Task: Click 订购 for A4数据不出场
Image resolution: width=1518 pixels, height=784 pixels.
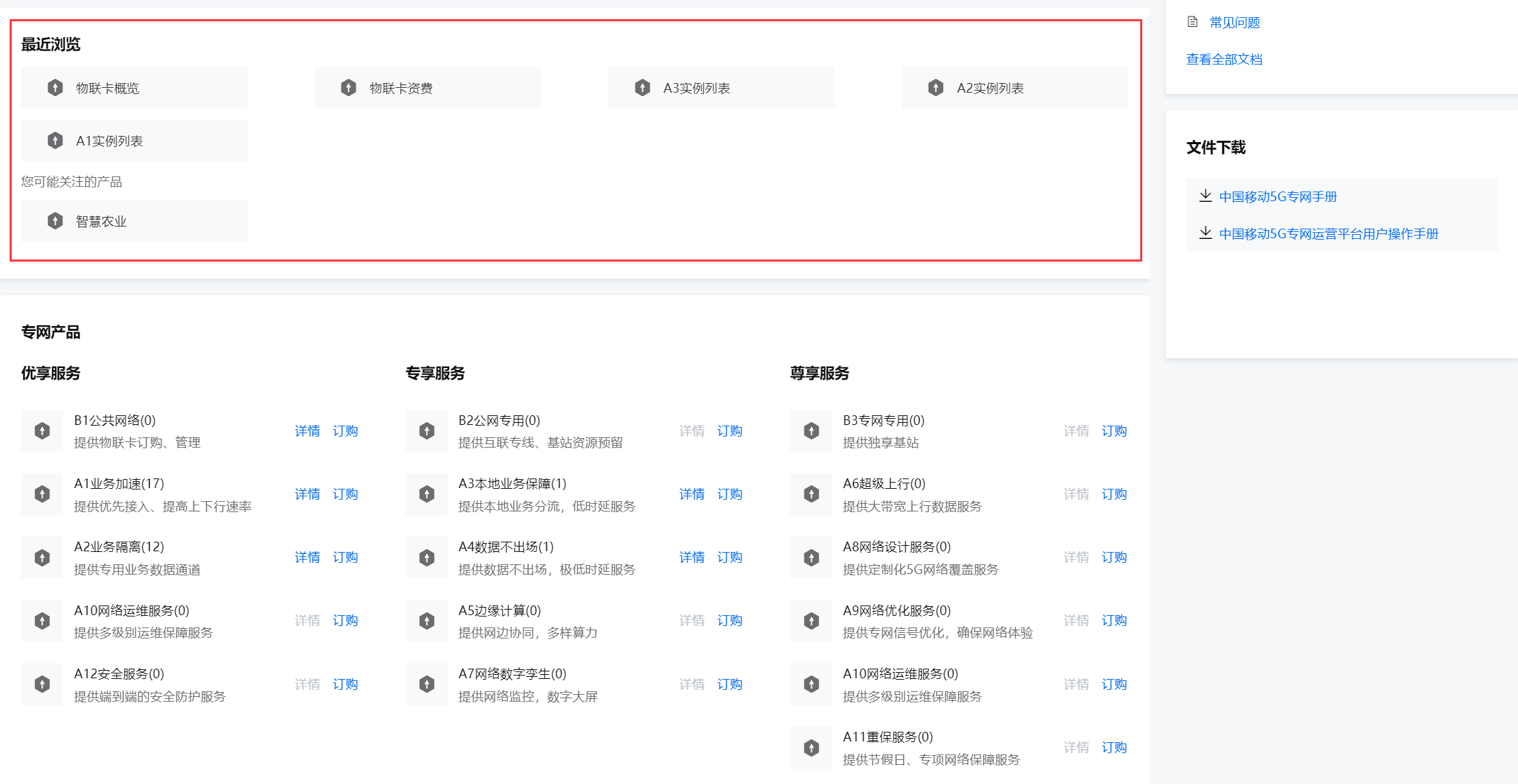Action: coord(729,557)
